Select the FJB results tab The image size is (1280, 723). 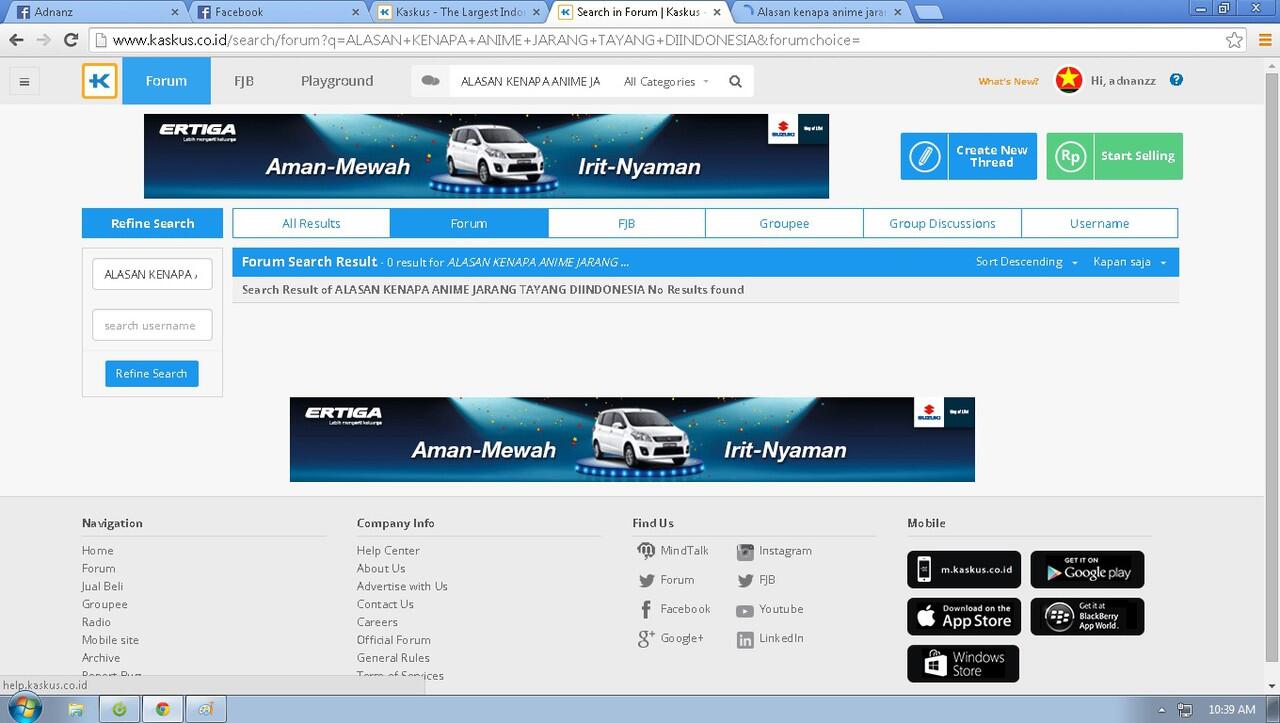[x=627, y=223]
